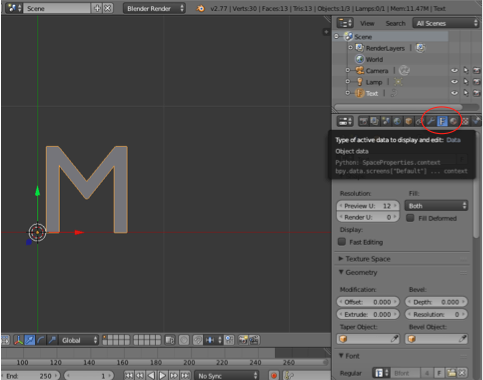Enable the Fill Deformed checkbox
The width and height of the screenshot is (483, 380).
pos(410,218)
